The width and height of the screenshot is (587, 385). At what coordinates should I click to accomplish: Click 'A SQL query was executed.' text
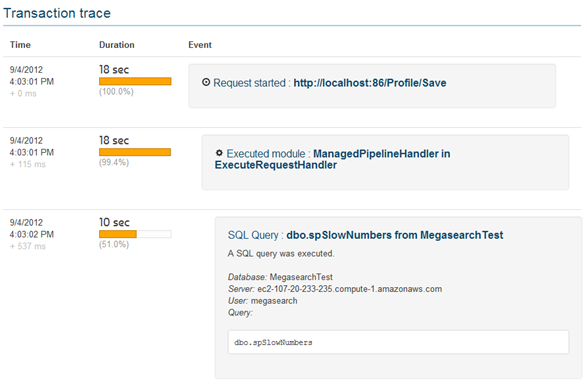(x=281, y=254)
